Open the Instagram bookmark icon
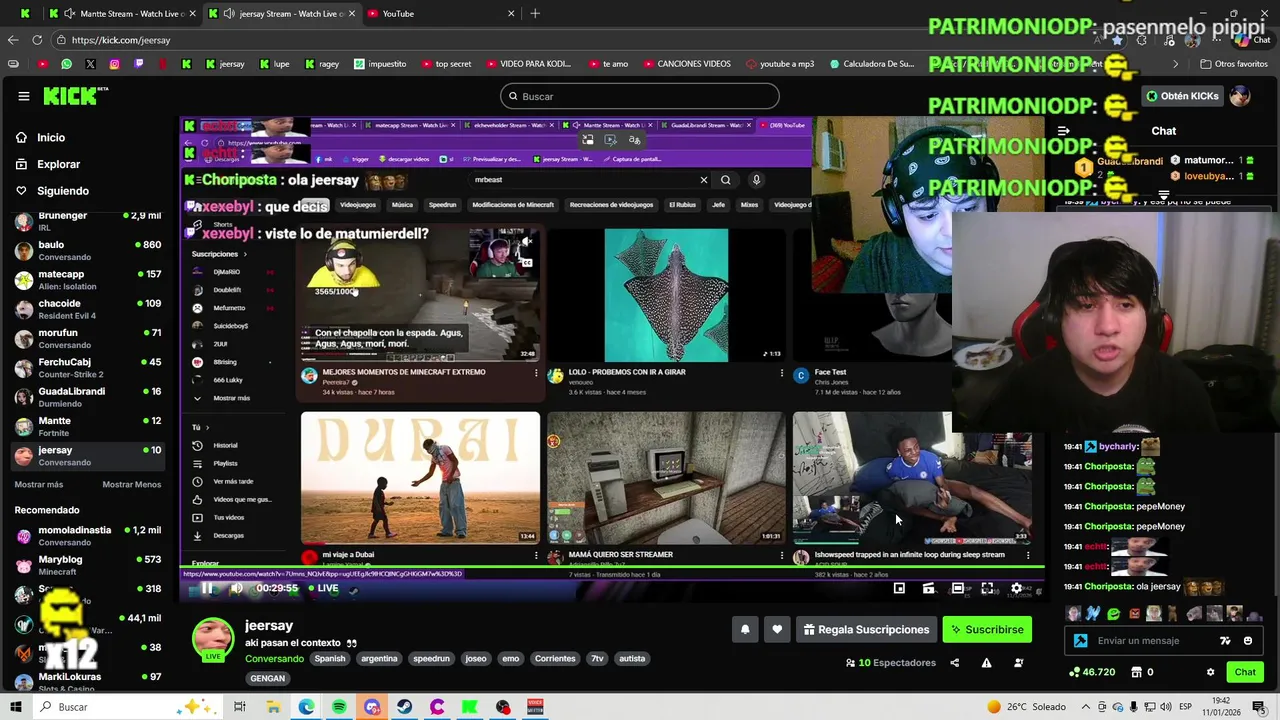This screenshot has width=1280, height=720. click(114, 64)
